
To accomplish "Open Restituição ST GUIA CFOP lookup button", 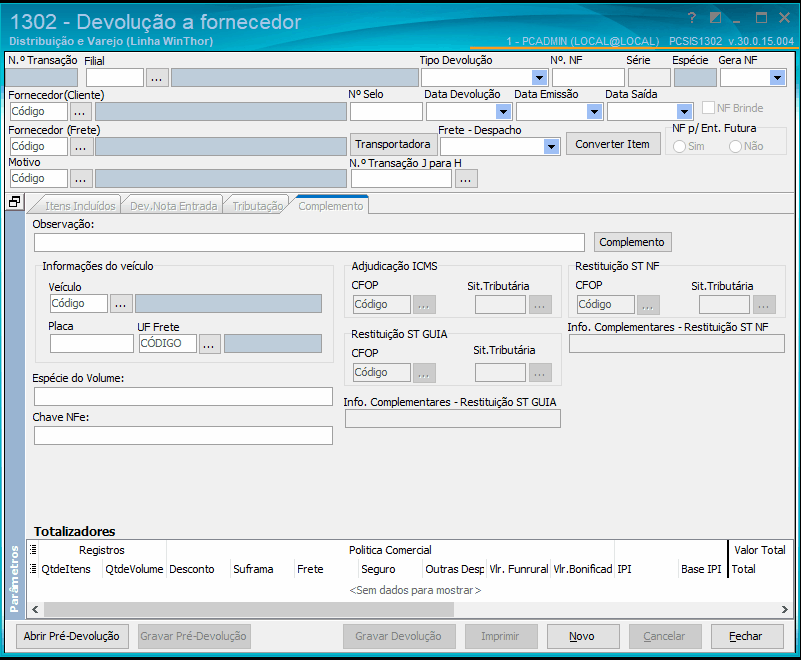I will pyautogui.click(x=424, y=372).
